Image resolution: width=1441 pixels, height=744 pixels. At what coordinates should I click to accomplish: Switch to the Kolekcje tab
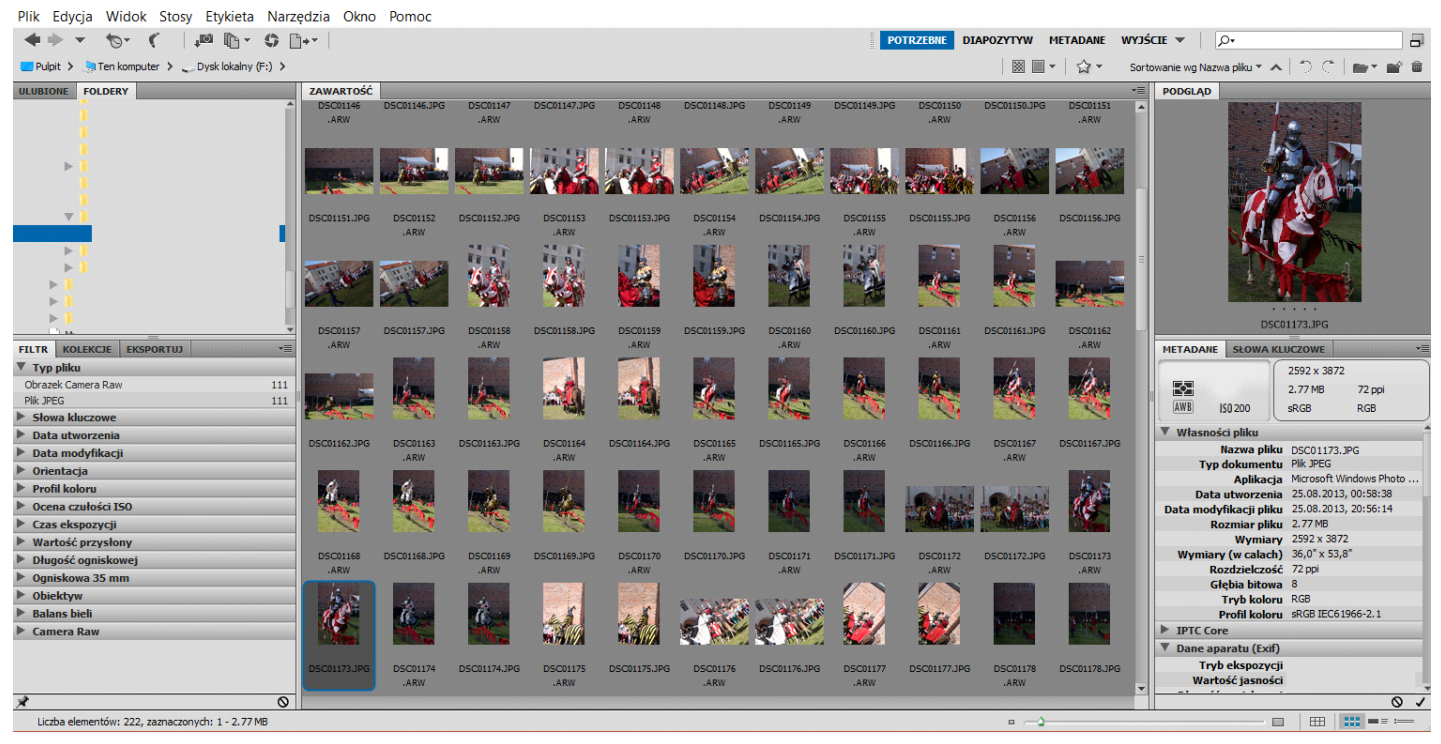[x=87, y=349]
